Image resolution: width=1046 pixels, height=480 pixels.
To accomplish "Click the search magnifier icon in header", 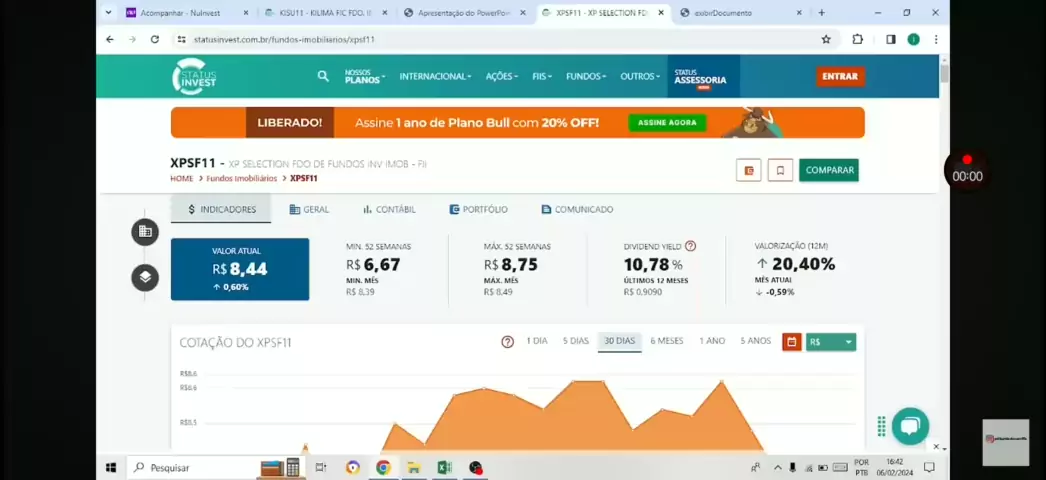I will pyautogui.click(x=323, y=76).
